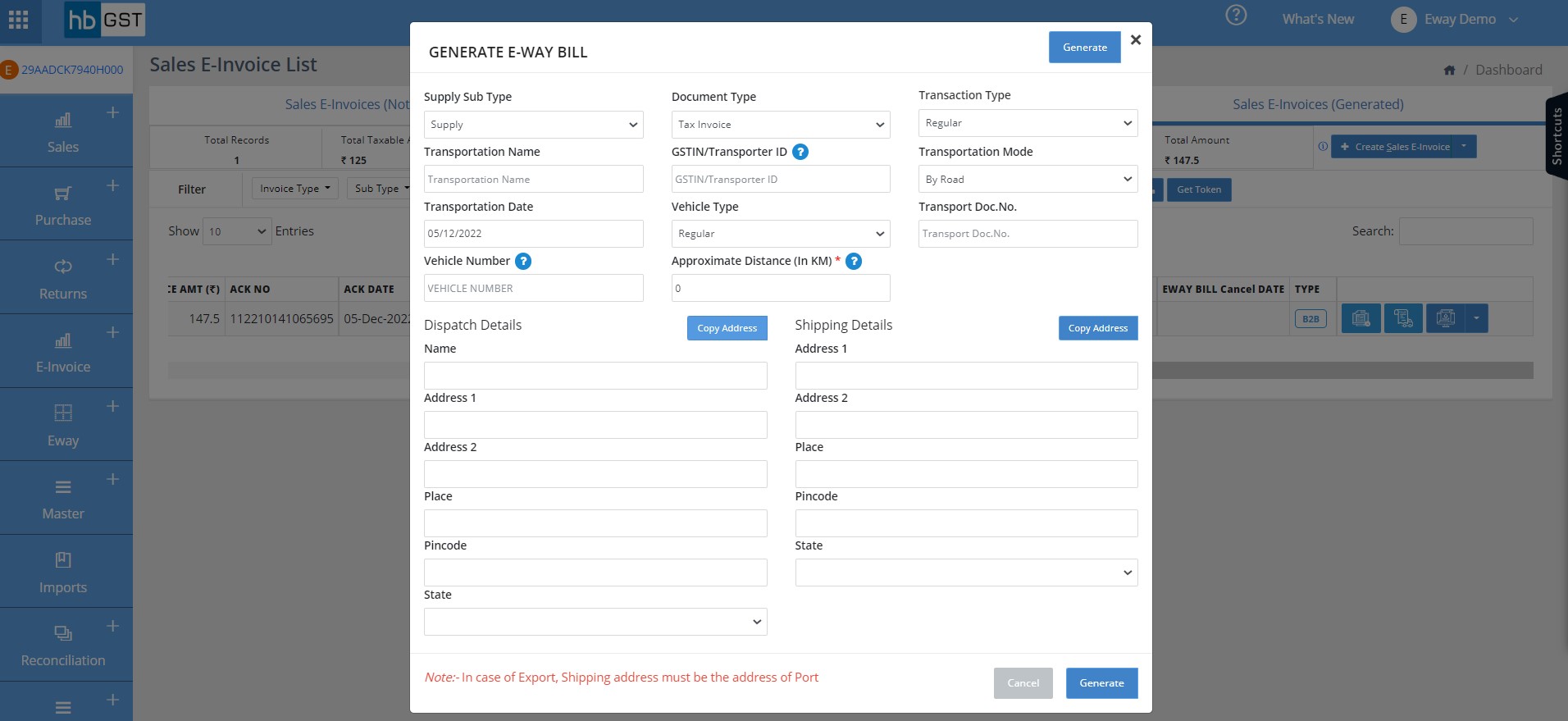
Task: Open Purchase module in sidebar
Action: (63, 206)
